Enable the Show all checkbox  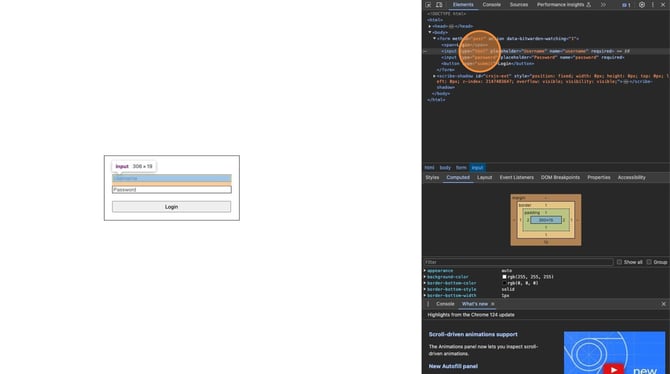(619, 262)
